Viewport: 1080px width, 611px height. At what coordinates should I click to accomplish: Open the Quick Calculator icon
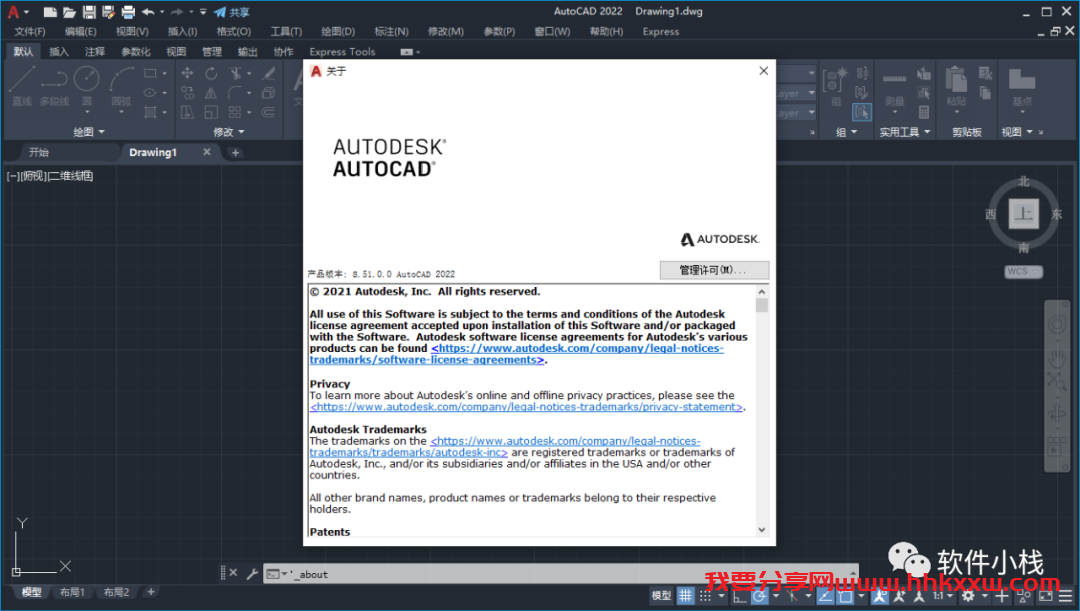[x=924, y=112]
